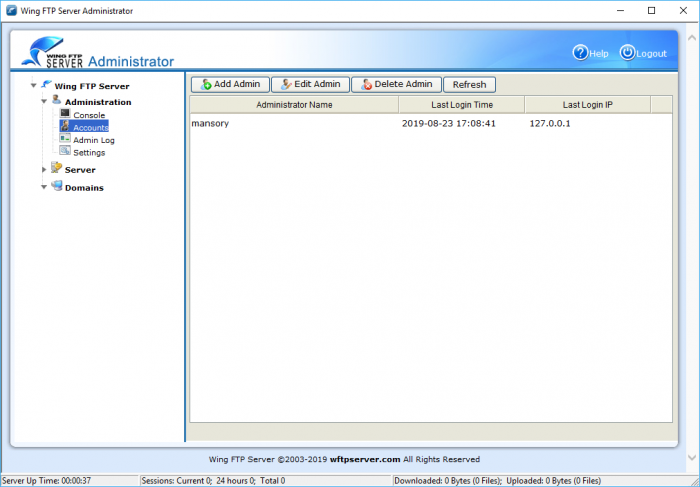Click the Console monitor icon

65,113
